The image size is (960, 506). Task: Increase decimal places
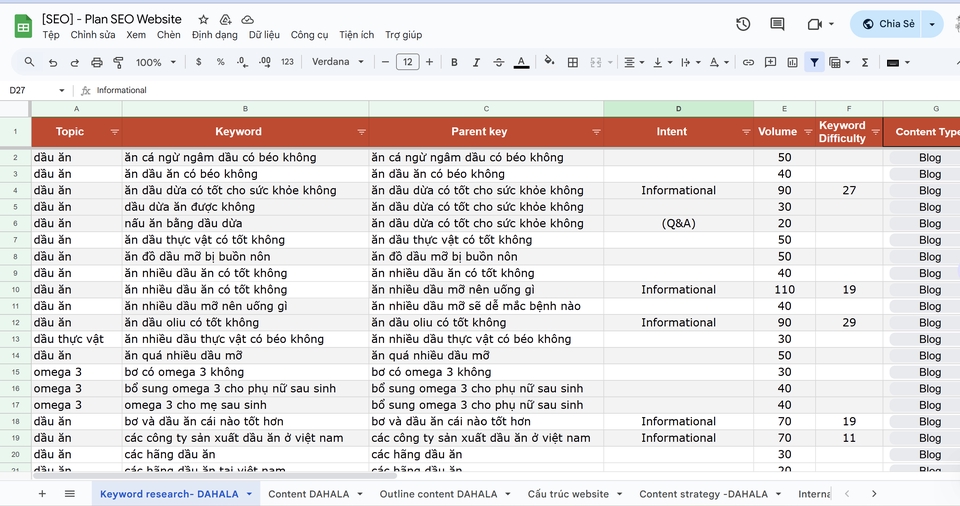264,62
